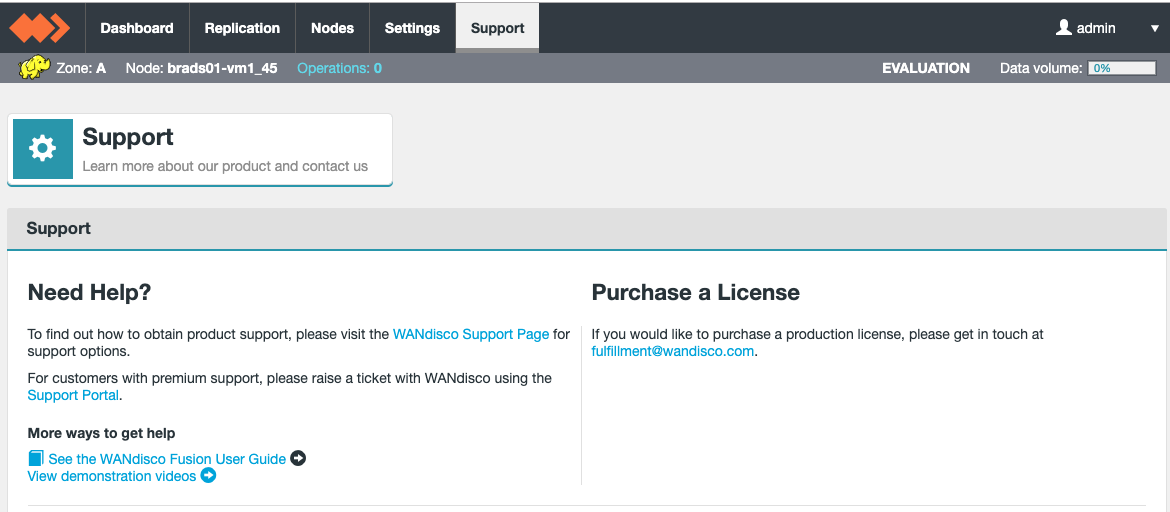Open the WANdisco Support Page link
This screenshot has height=512, width=1170.
(471, 334)
